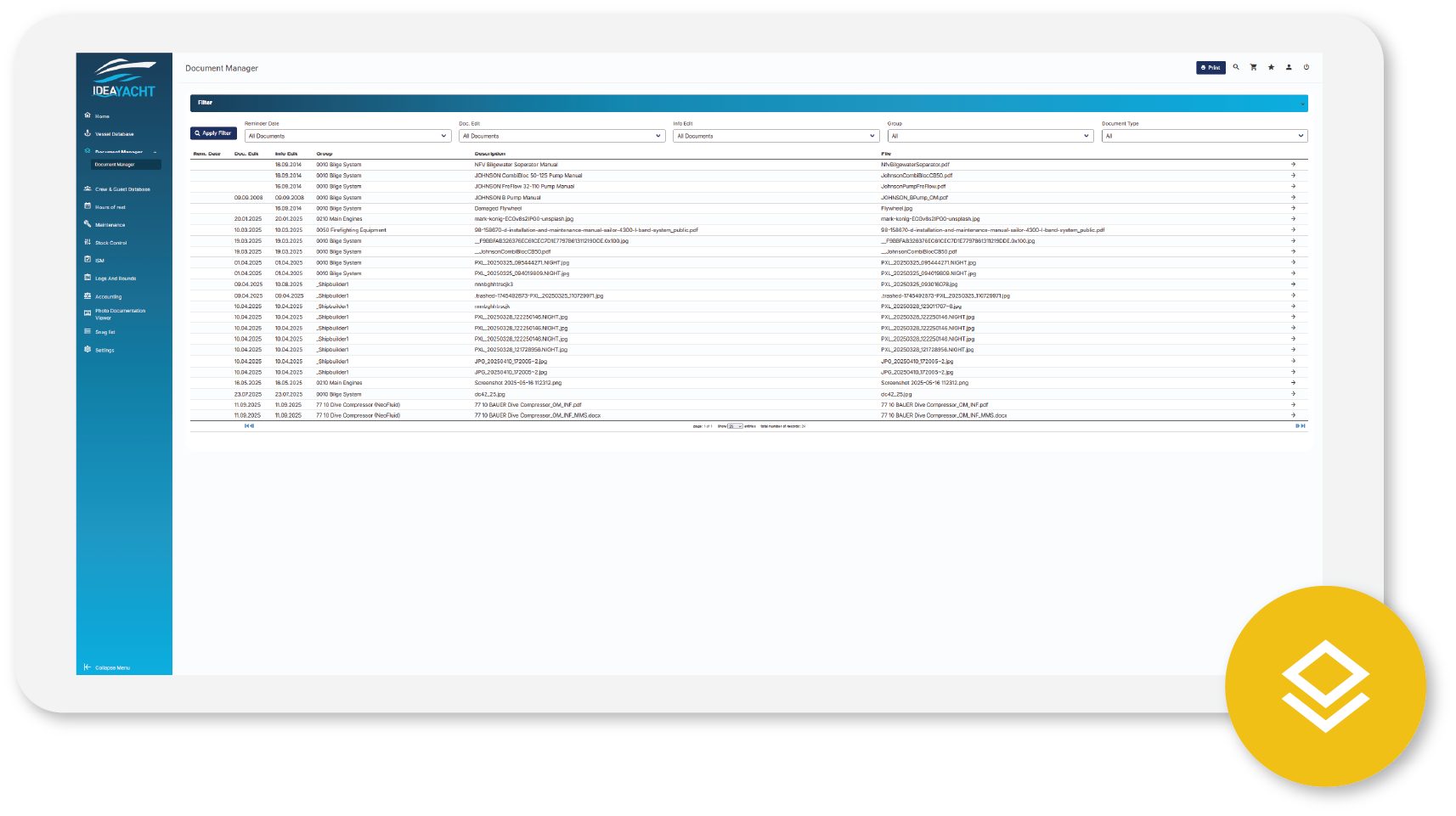Open the Reminder Date dropdown
The height and width of the screenshot is (816, 1456).
[x=347, y=136]
